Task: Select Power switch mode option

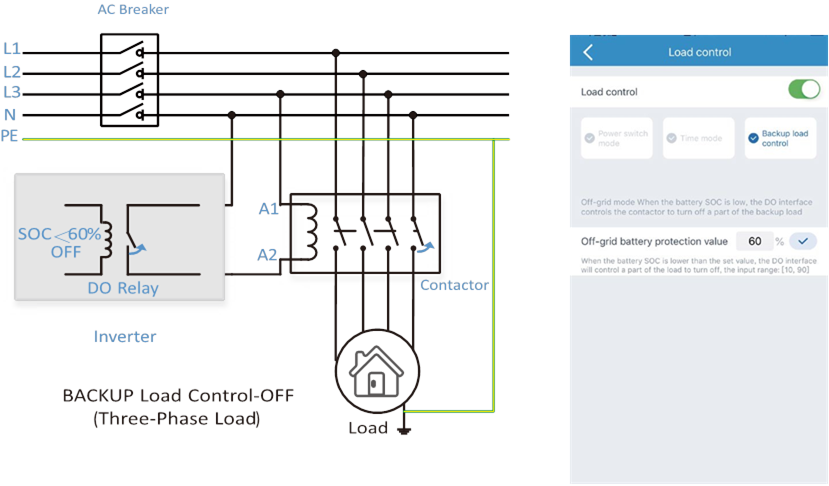Action: click(617, 138)
